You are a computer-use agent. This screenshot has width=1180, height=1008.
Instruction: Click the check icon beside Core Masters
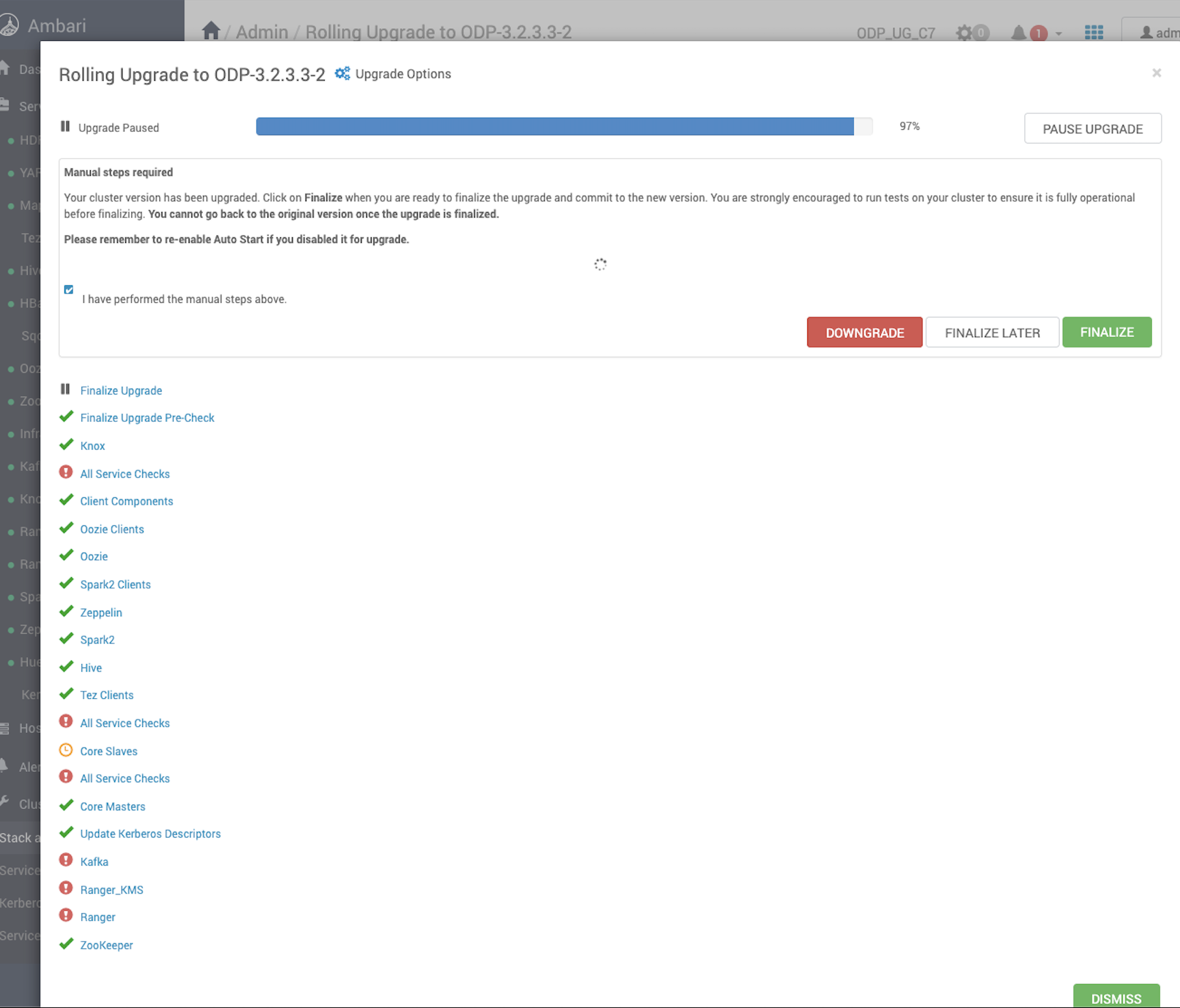[x=66, y=805]
